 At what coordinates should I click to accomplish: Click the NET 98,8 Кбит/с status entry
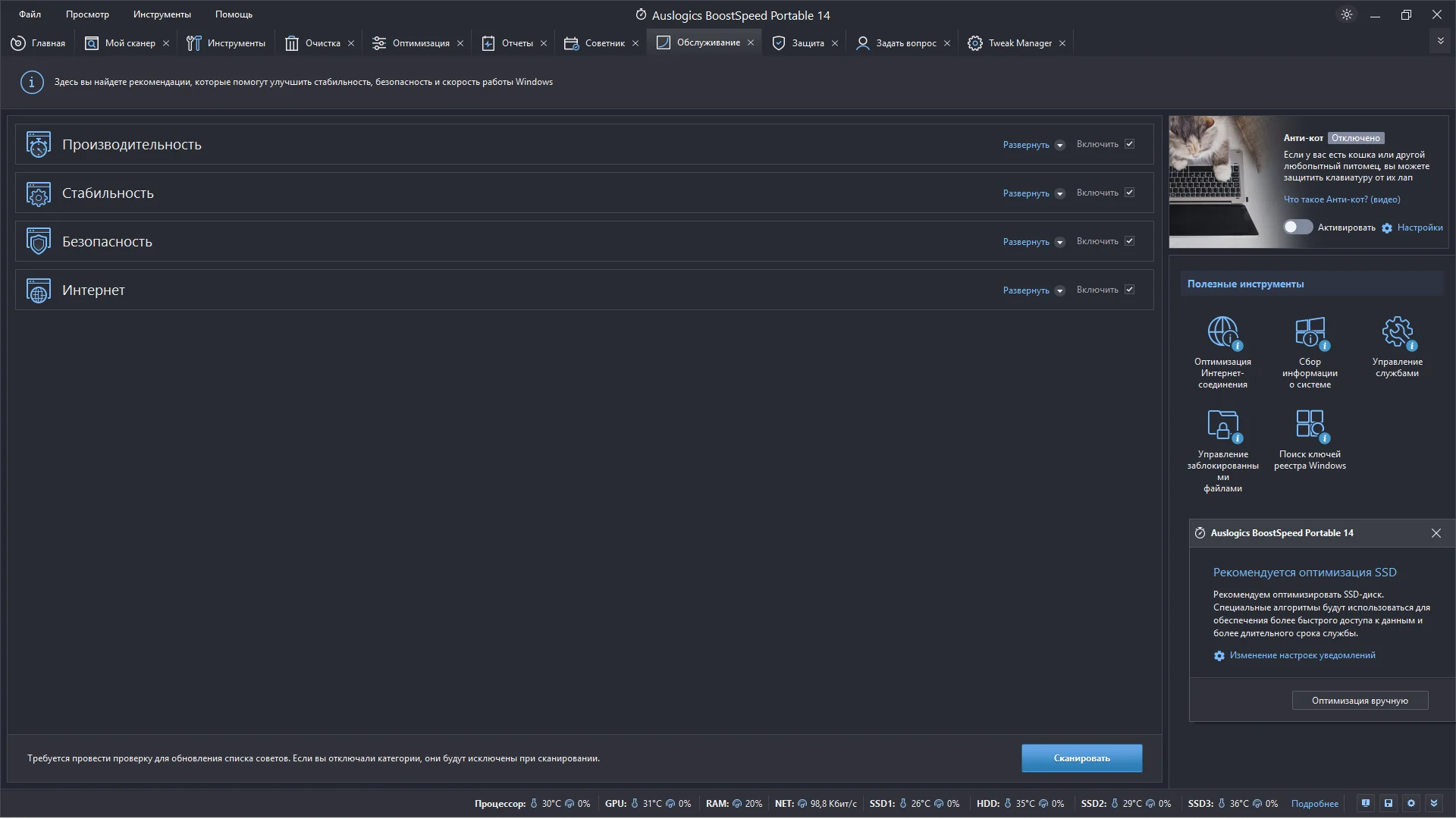coord(815,804)
